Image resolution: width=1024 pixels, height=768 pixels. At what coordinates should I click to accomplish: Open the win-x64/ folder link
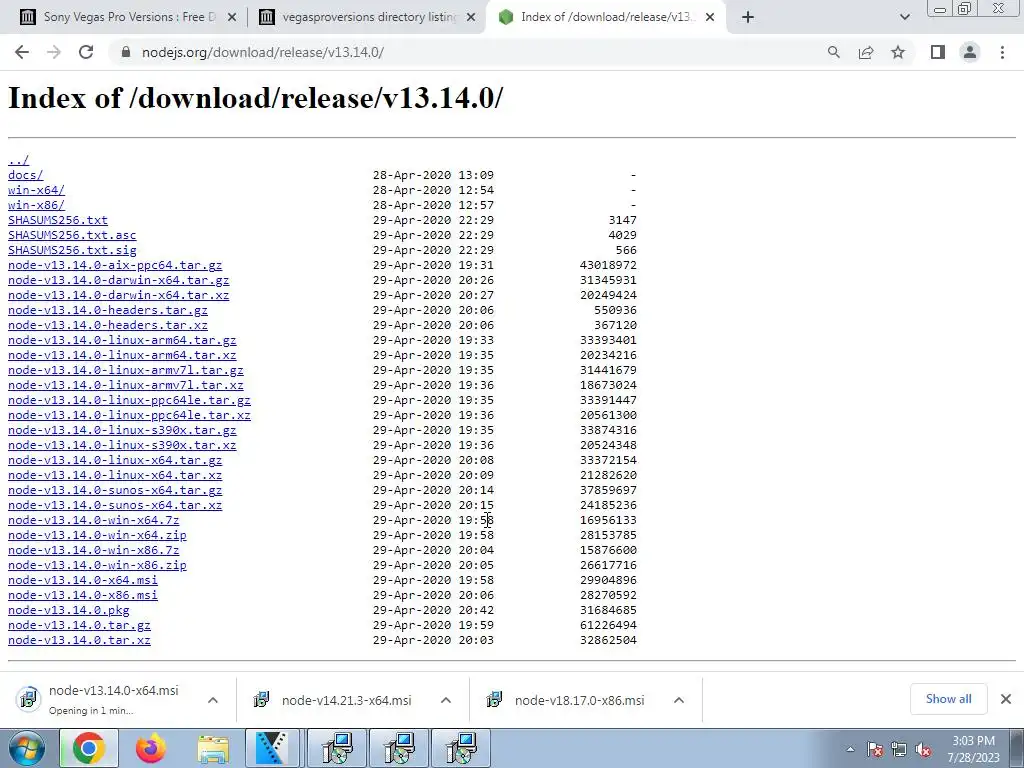(37, 190)
